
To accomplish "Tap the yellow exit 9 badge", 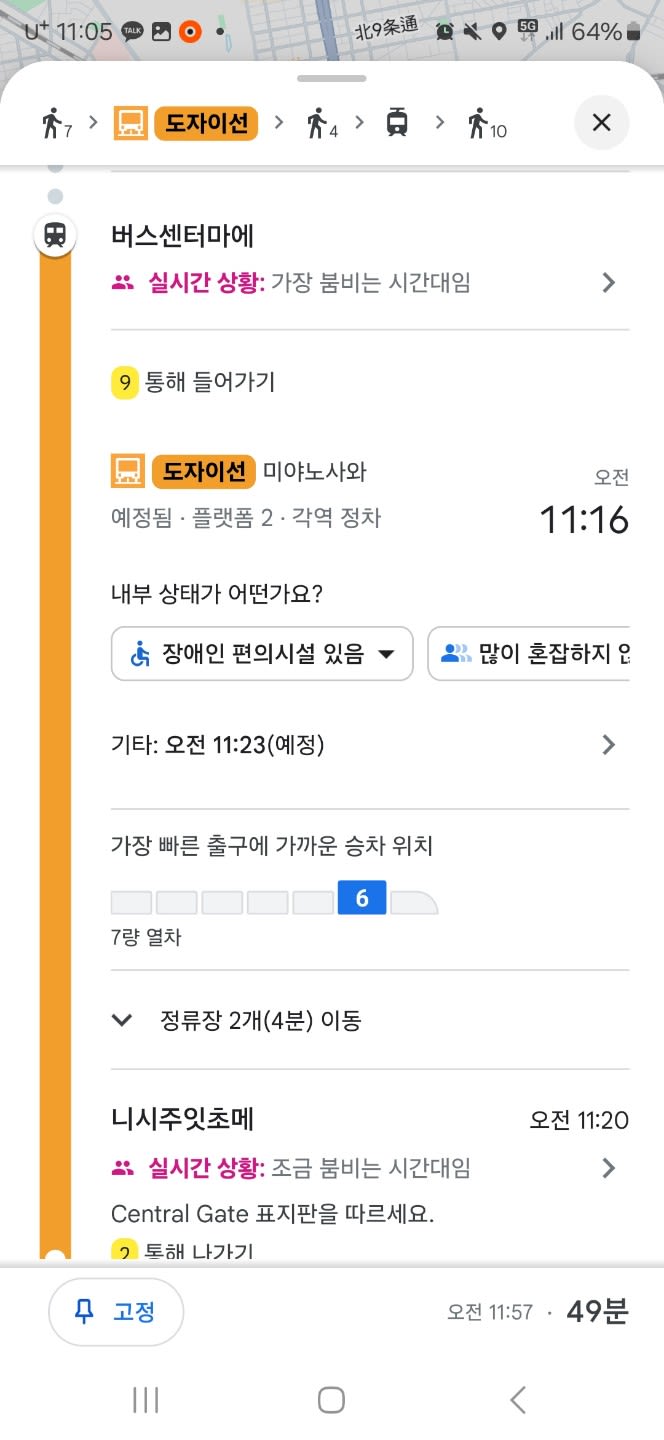I will coord(124,382).
